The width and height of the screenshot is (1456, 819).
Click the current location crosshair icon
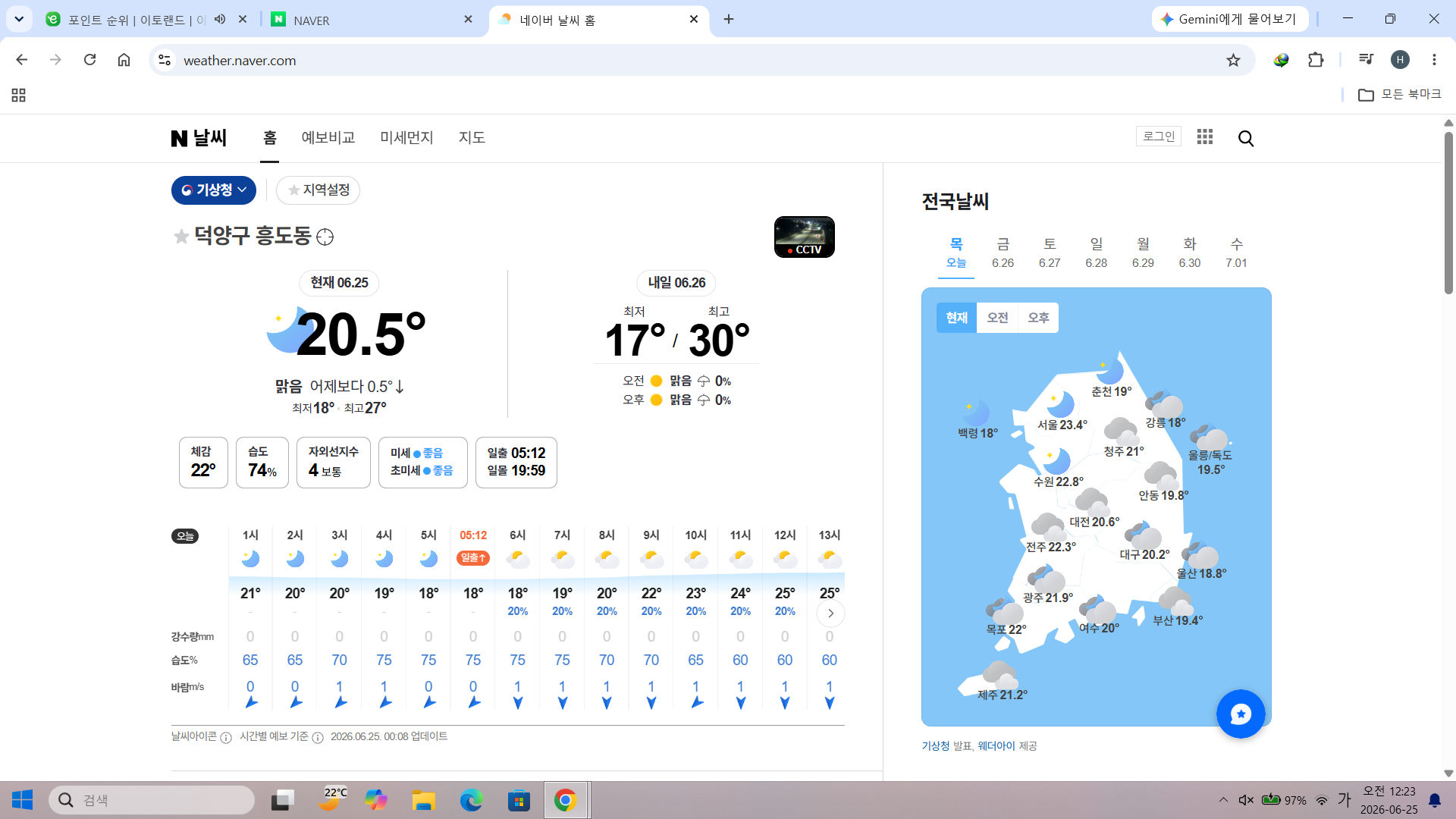pos(325,237)
